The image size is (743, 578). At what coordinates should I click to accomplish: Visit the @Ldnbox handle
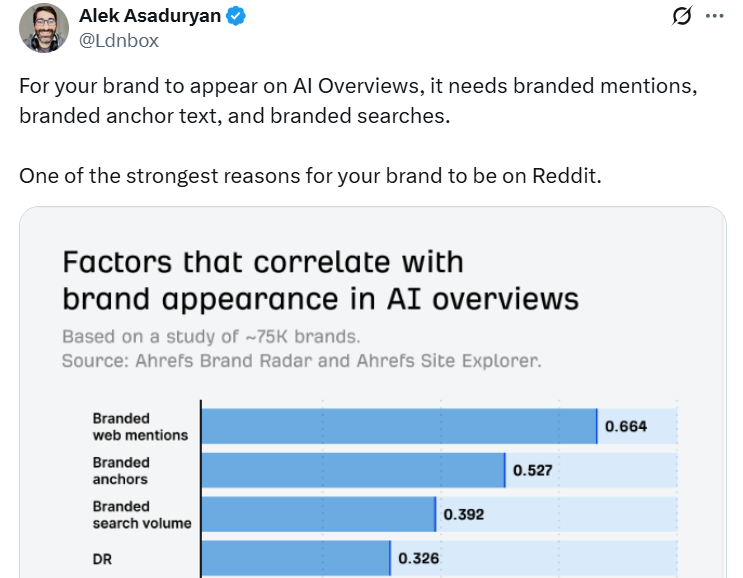click(118, 40)
